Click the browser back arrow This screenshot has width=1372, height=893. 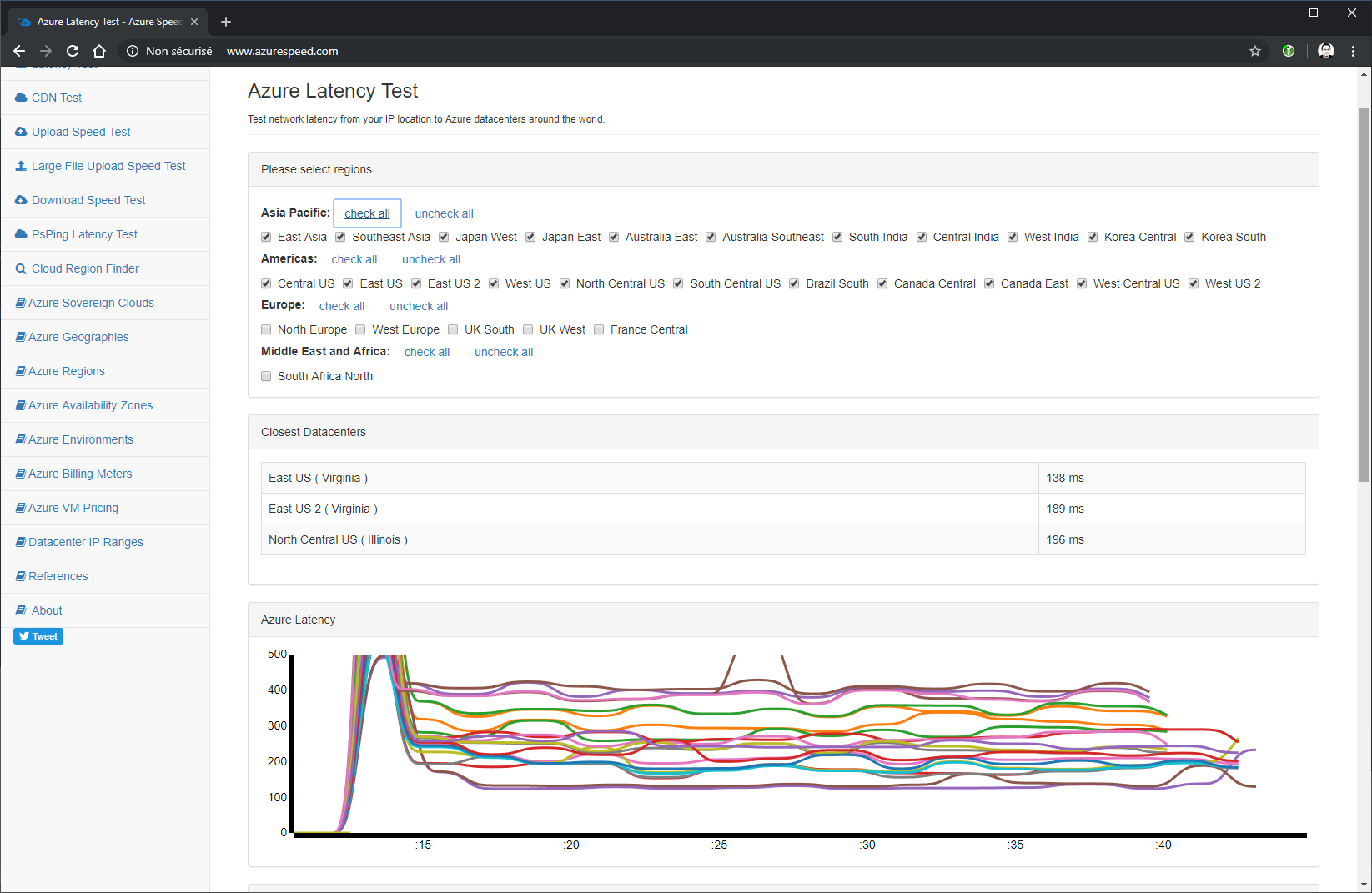click(x=19, y=51)
